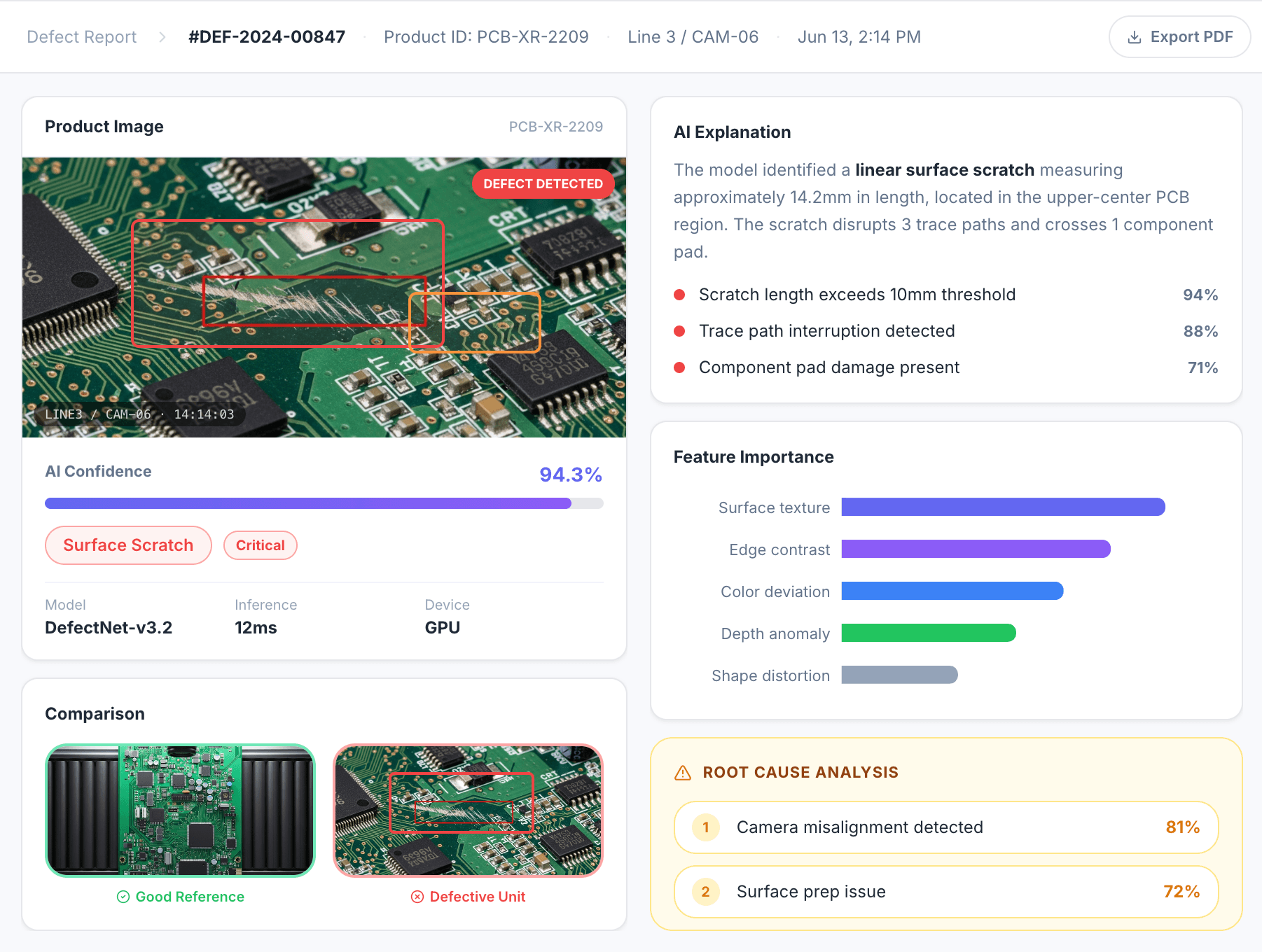Open the Good Reference thumbnail image

point(181,811)
